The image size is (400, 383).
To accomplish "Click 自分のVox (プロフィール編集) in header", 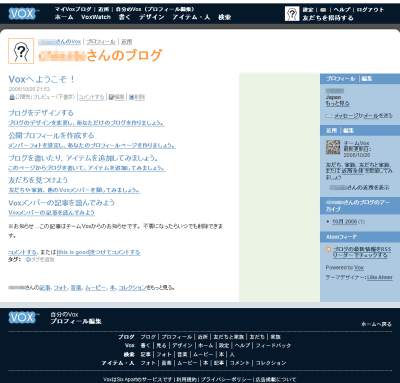I will pos(155,9).
